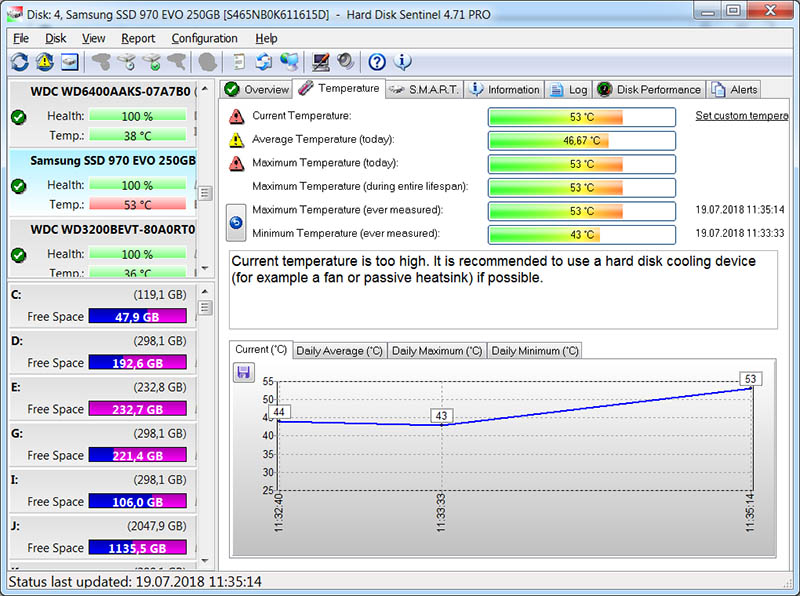Image resolution: width=800 pixels, height=596 pixels.
Task: Open the configuration laptop toolbar icon
Action: [320, 62]
